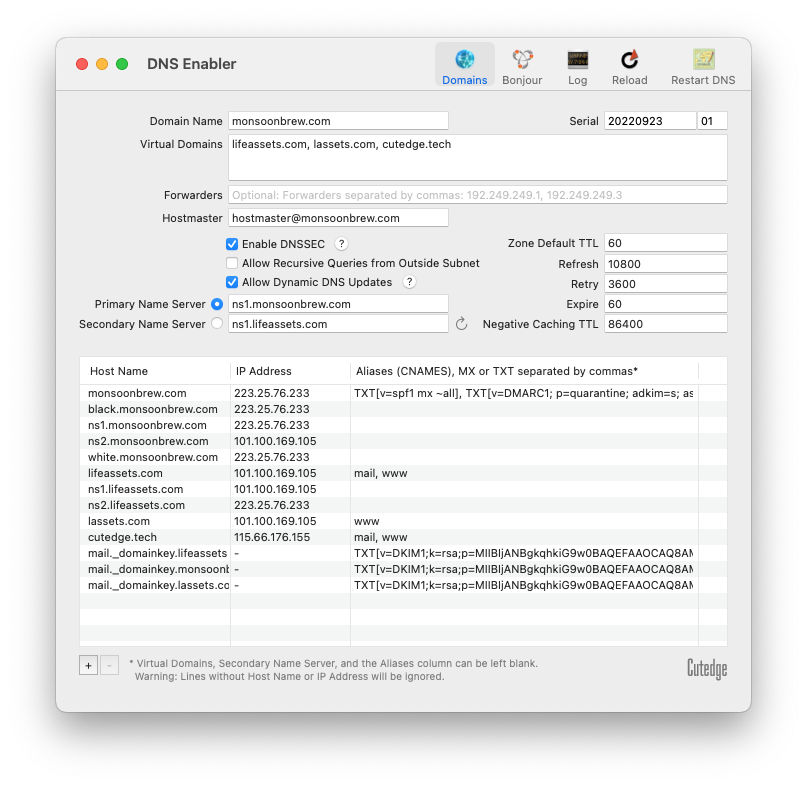
Task: Open the Log viewer
Action: (x=577, y=67)
